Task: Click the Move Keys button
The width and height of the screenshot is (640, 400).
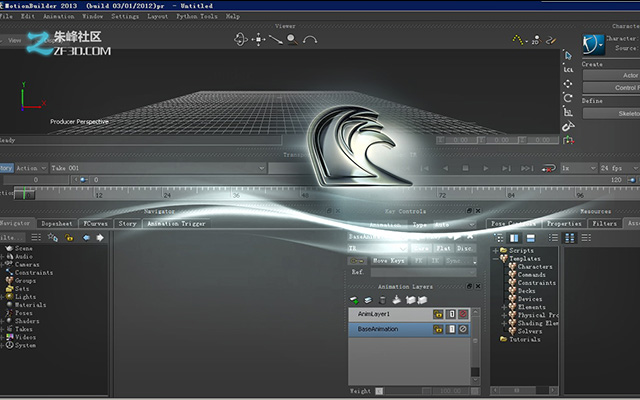Action: (388, 260)
